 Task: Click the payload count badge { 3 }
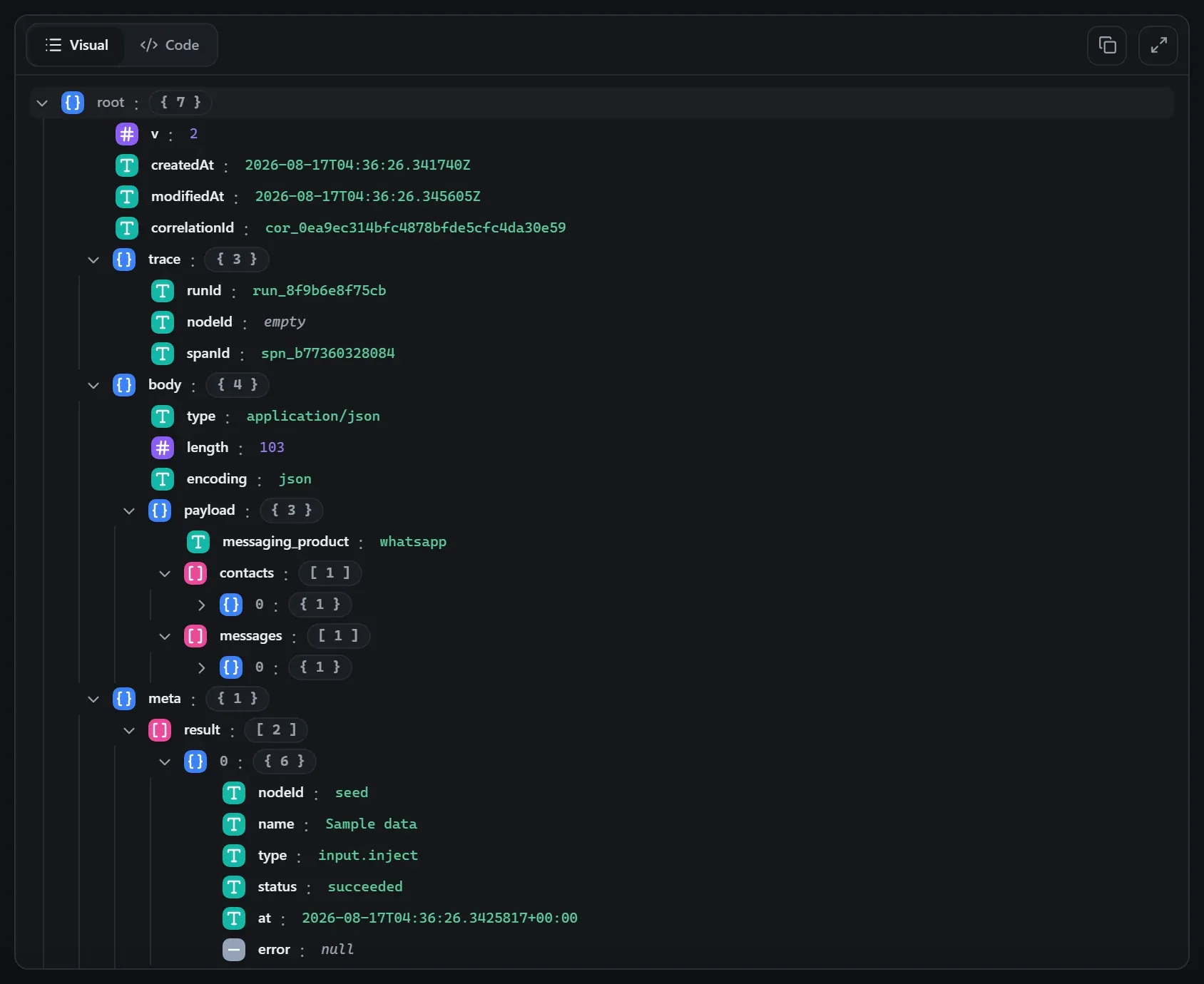292,511
